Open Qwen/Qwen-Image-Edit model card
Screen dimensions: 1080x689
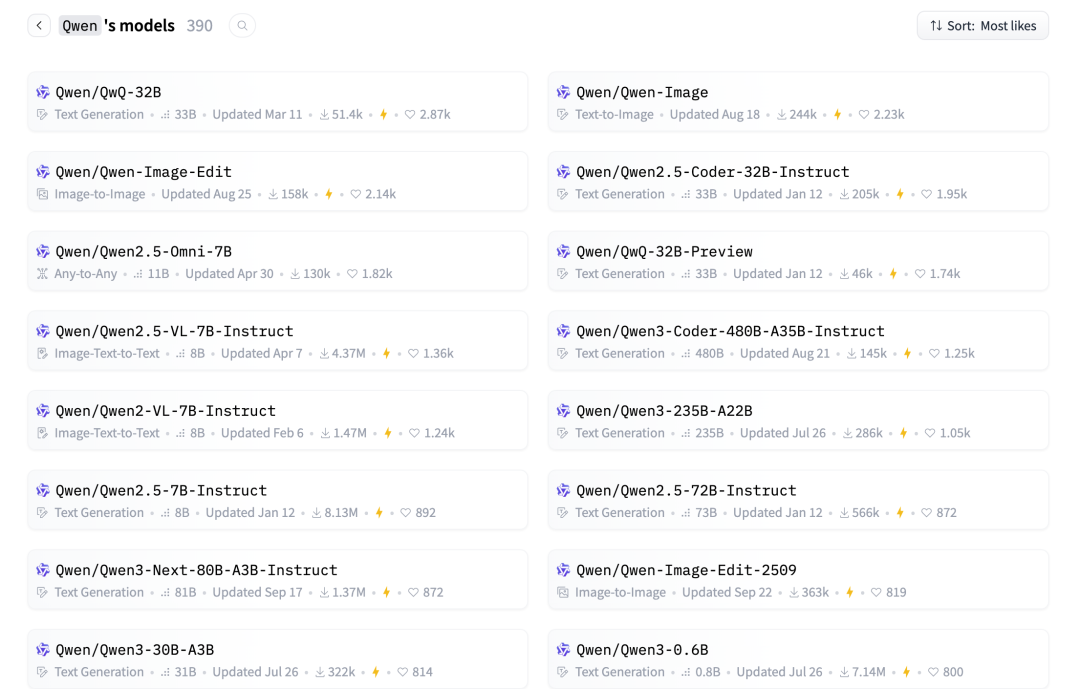click(278, 181)
